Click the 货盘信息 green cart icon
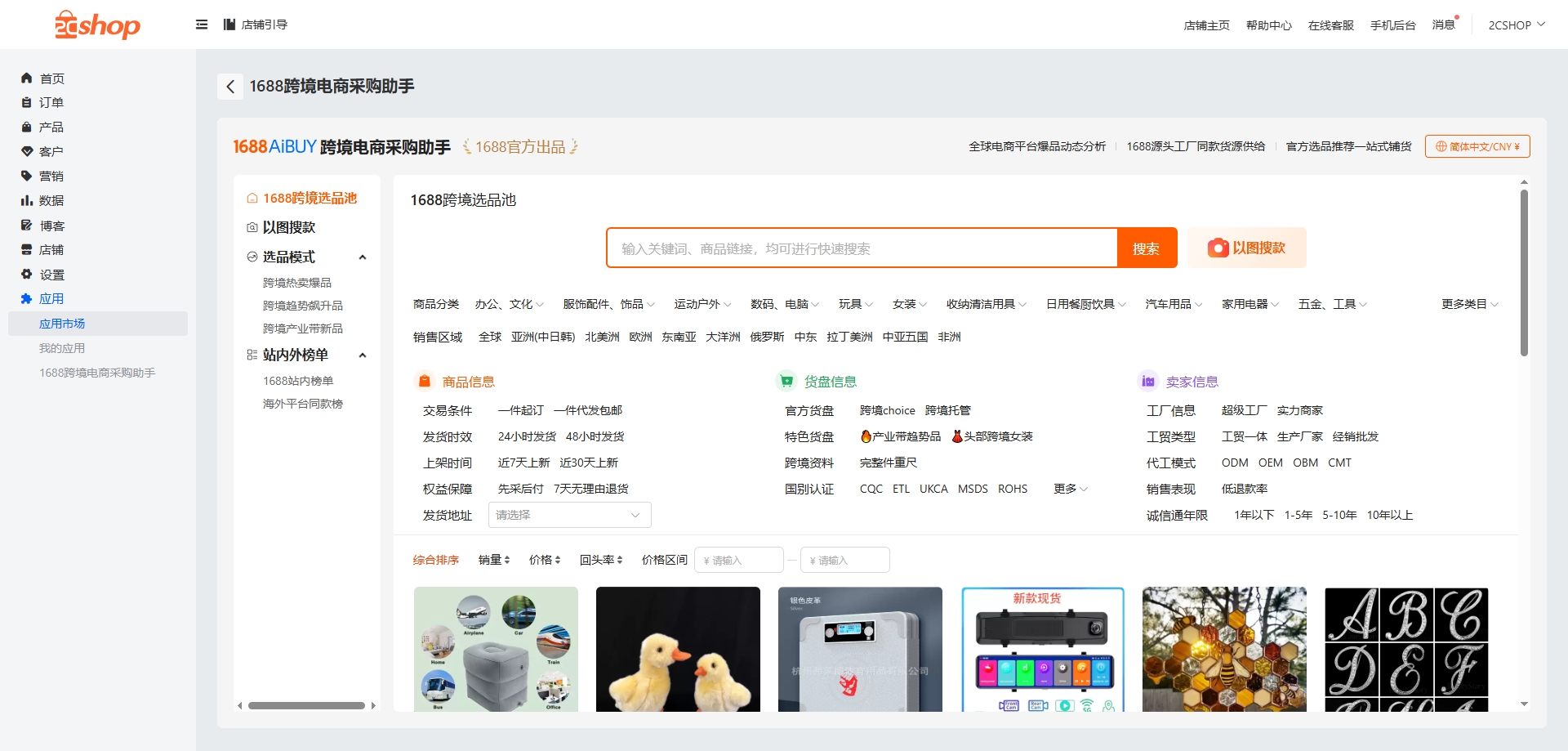This screenshot has height=751, width=1568. click(x=786, y=381)
